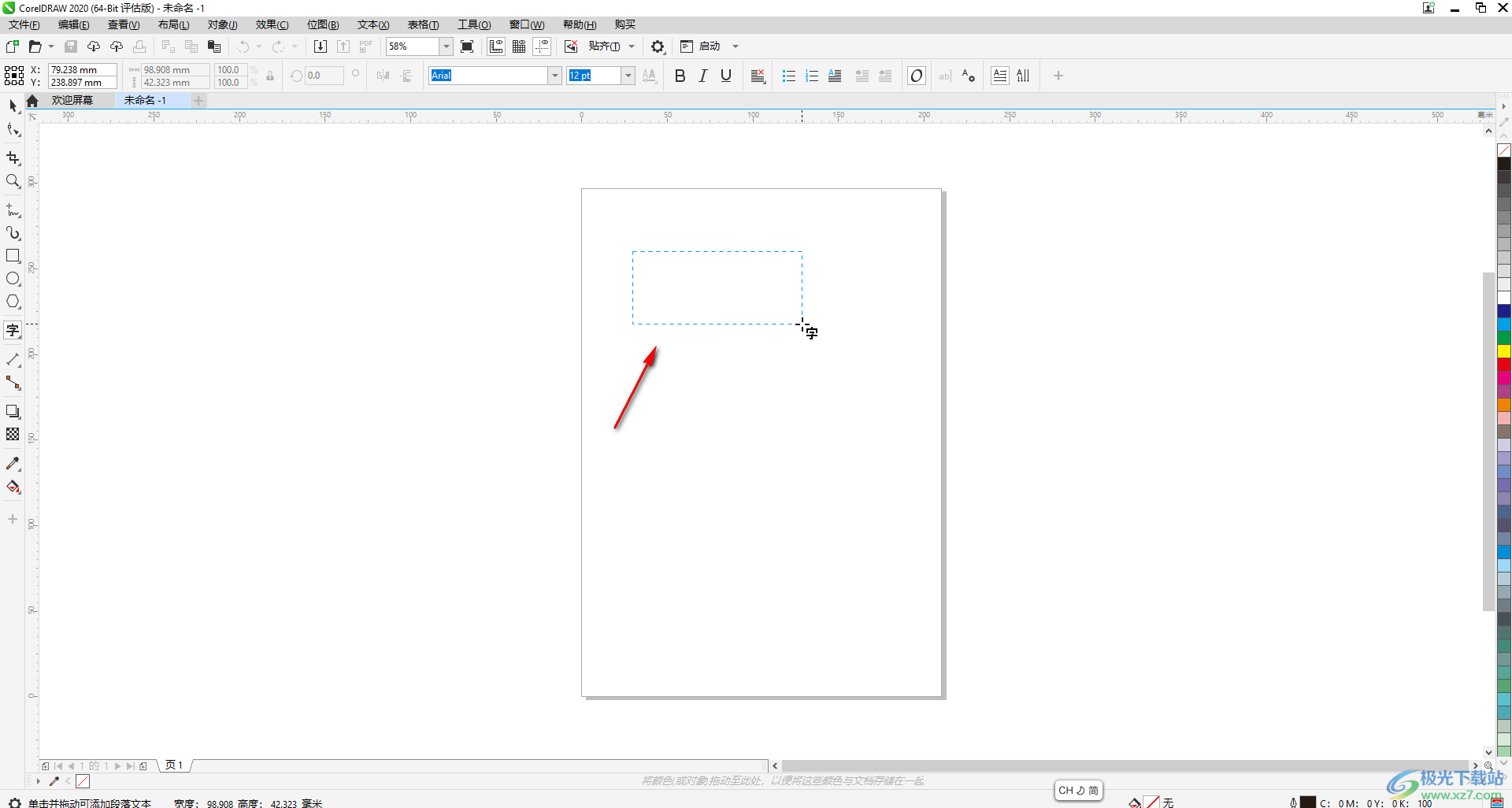
Task: Toggle Italic text formatting
Action: [703, 76]
